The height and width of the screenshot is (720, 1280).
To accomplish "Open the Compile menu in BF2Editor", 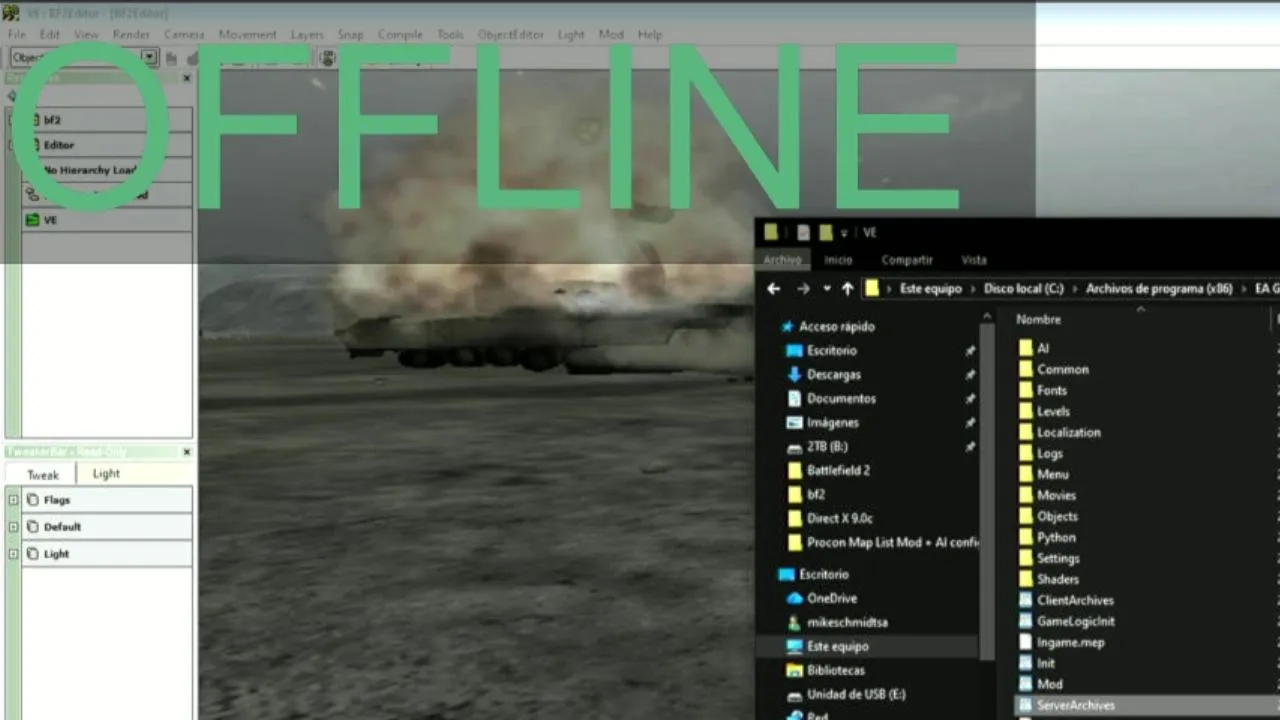I will coord(400,34).
